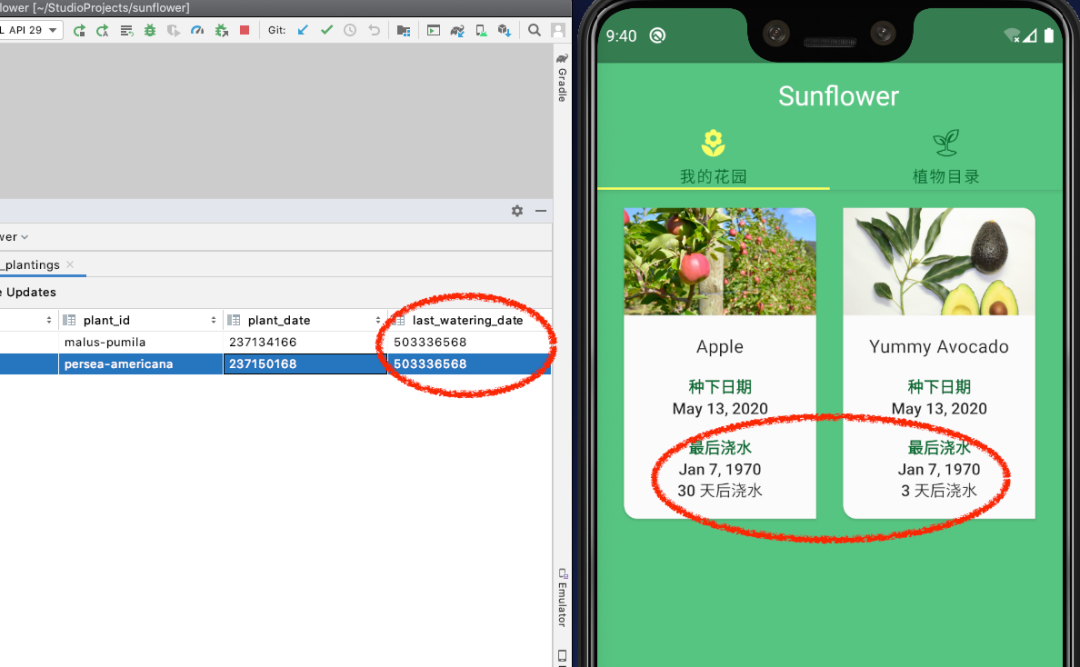Open Project Structure folder icon

(x=404, y=30)
